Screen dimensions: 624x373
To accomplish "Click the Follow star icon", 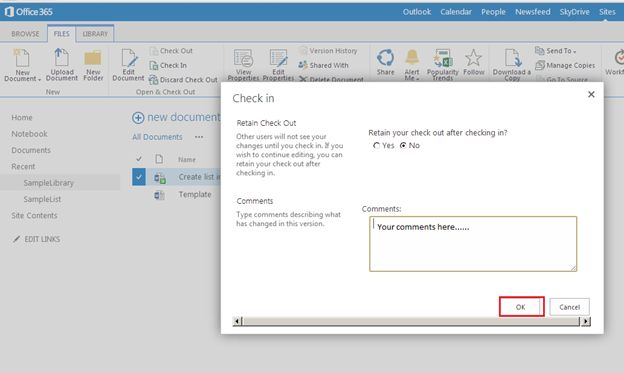I will pyautogui.click(x=473, y=58).
